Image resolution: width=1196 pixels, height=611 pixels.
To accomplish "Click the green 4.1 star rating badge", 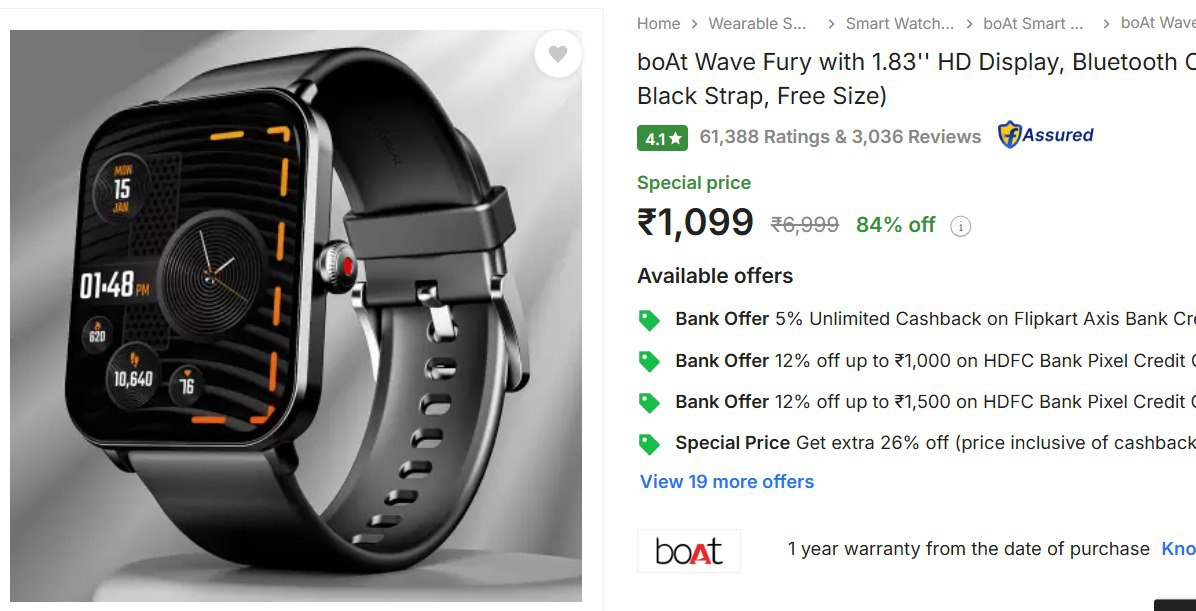I will [662, 138].
